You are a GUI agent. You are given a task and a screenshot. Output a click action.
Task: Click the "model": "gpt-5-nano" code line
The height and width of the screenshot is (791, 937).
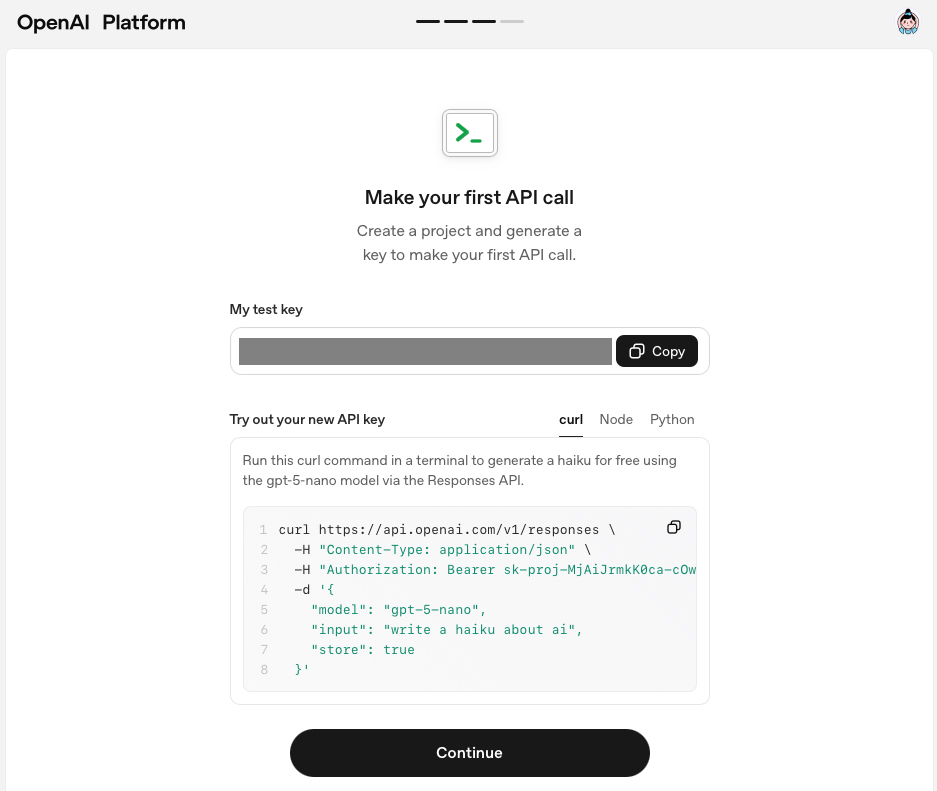click(x=398, y=610)
